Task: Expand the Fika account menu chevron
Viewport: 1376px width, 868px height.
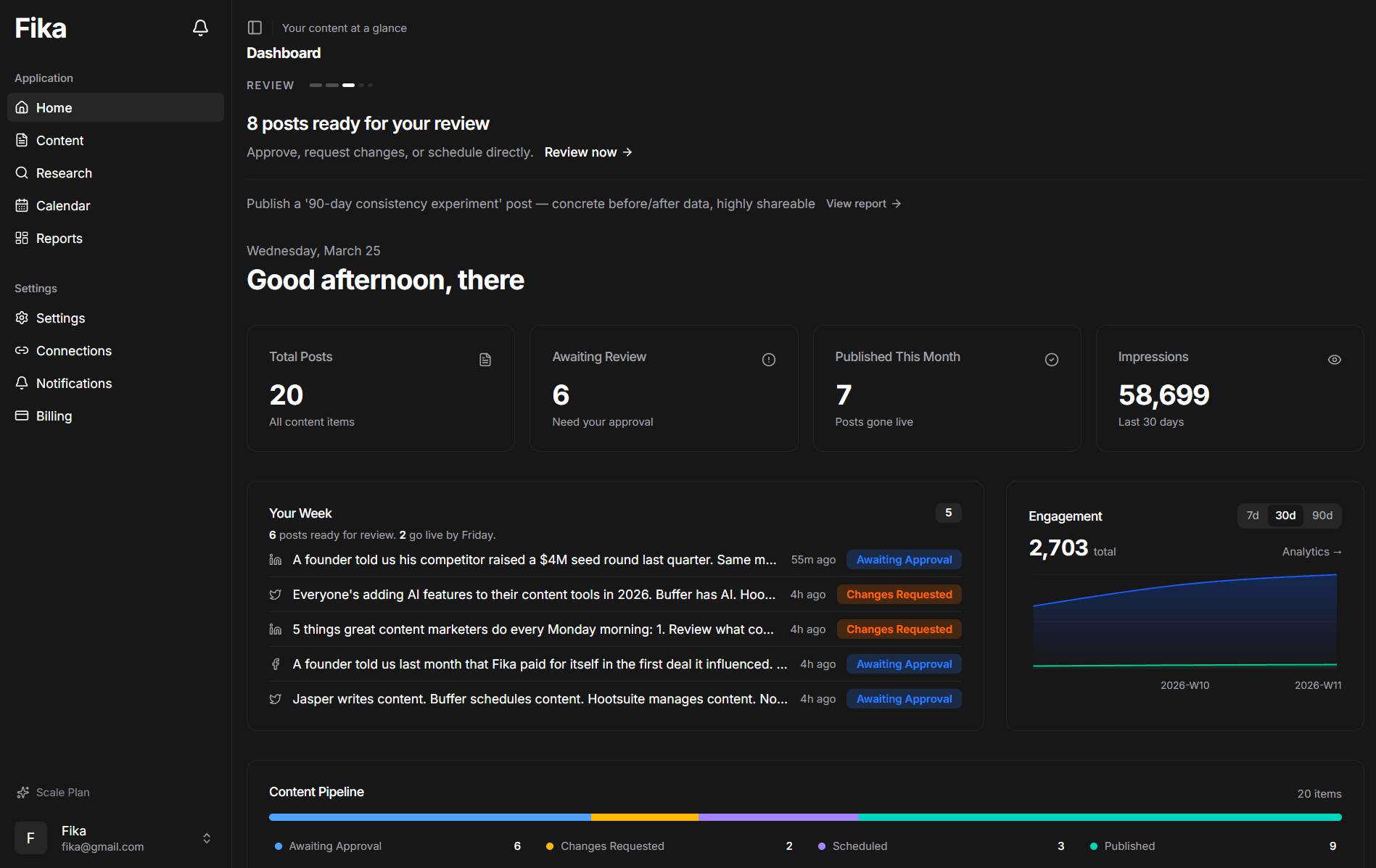Action: pyautogui.click(x=207, y=838)
